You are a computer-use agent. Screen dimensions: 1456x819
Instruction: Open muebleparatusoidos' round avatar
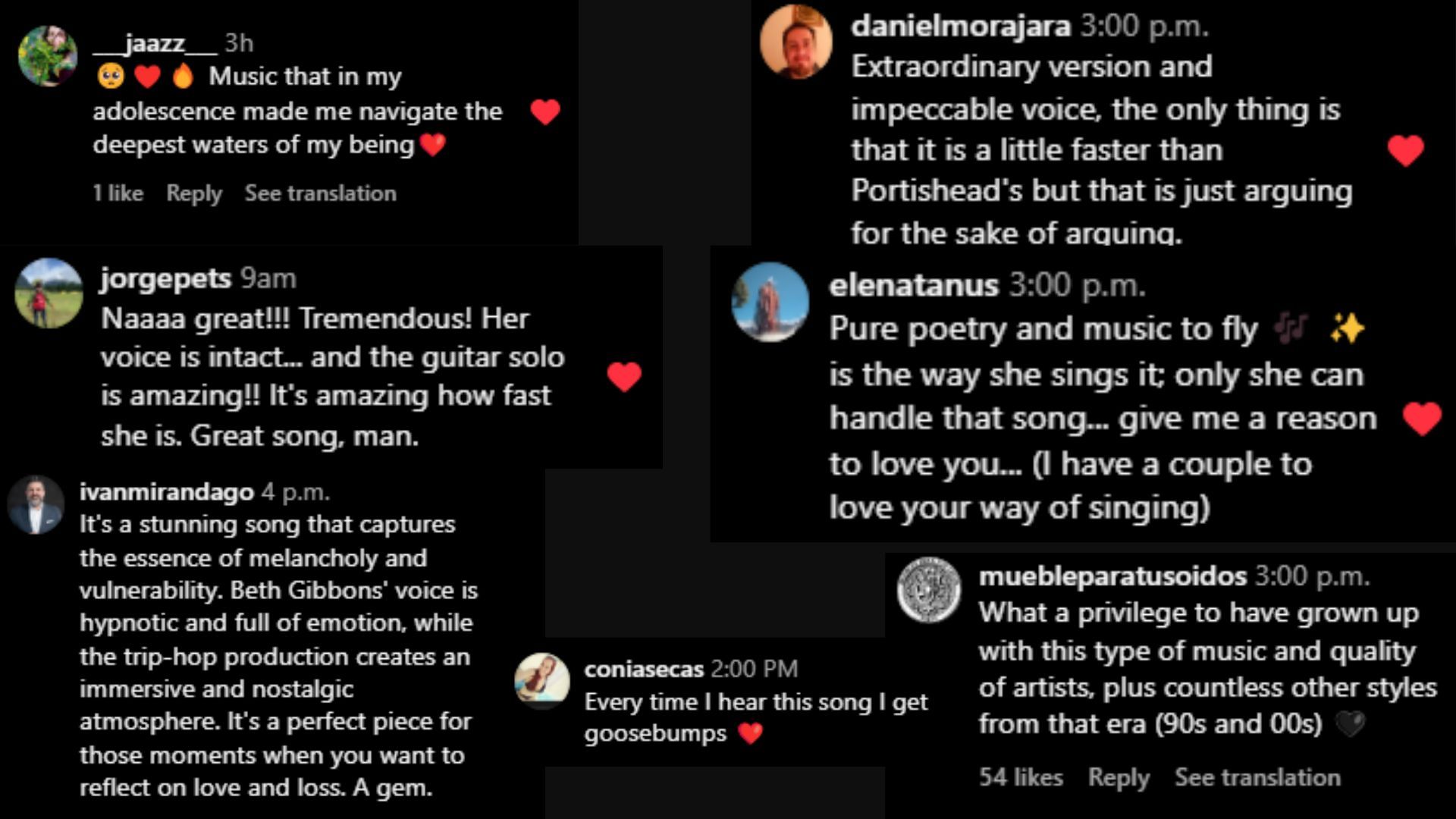929,589
